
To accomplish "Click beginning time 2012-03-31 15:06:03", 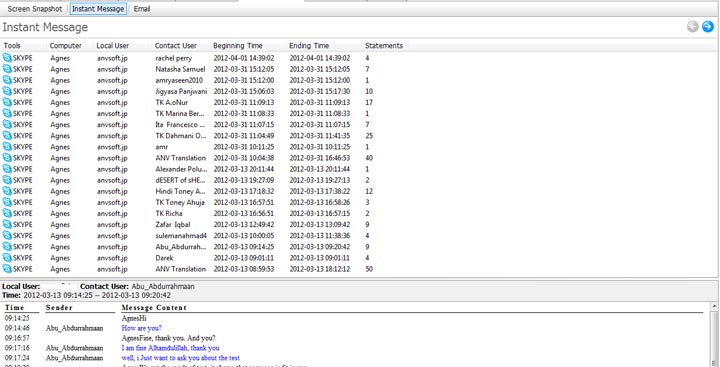I will pyautogui.click(x=244, y=91).
